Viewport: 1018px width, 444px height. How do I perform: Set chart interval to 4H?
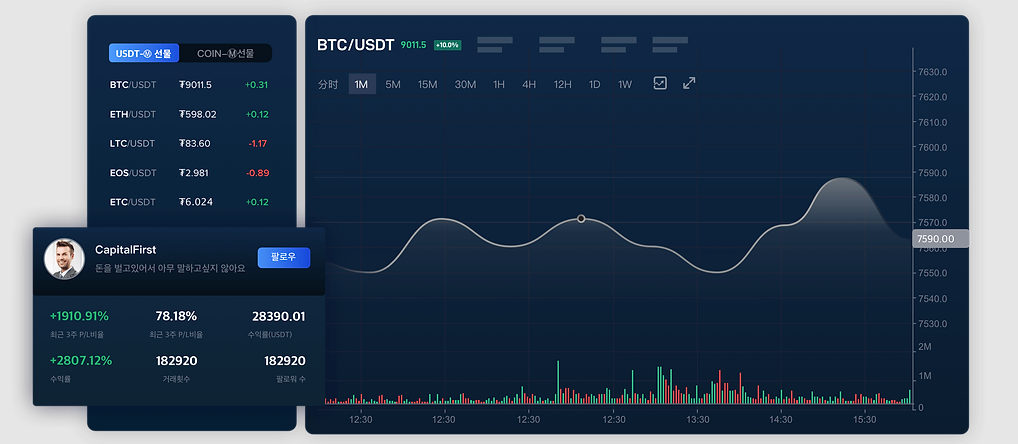(529, 85)
